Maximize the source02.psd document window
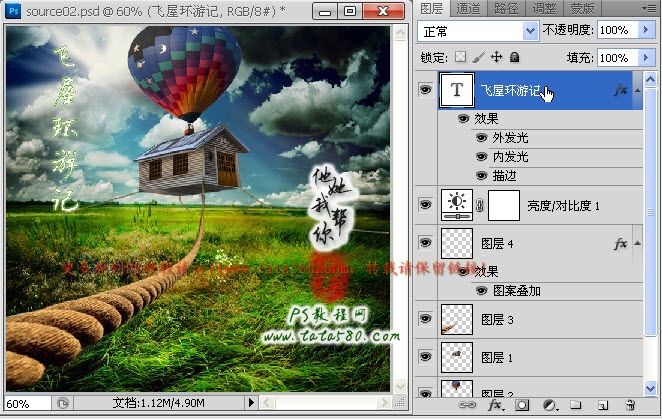The height and width of the screenshot is (419, 662). [x=350, y=11]
